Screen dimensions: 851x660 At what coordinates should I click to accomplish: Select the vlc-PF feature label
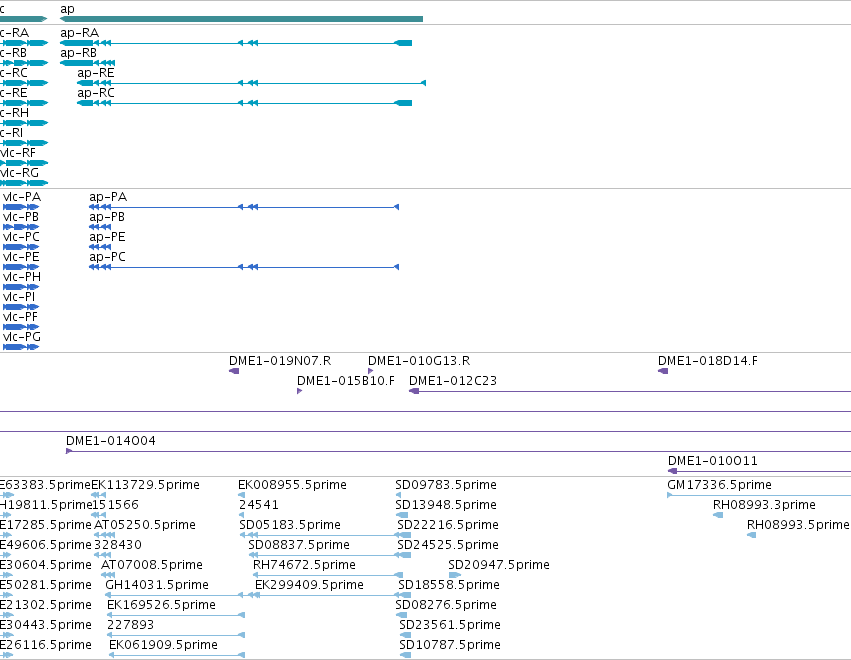(21, 317)
